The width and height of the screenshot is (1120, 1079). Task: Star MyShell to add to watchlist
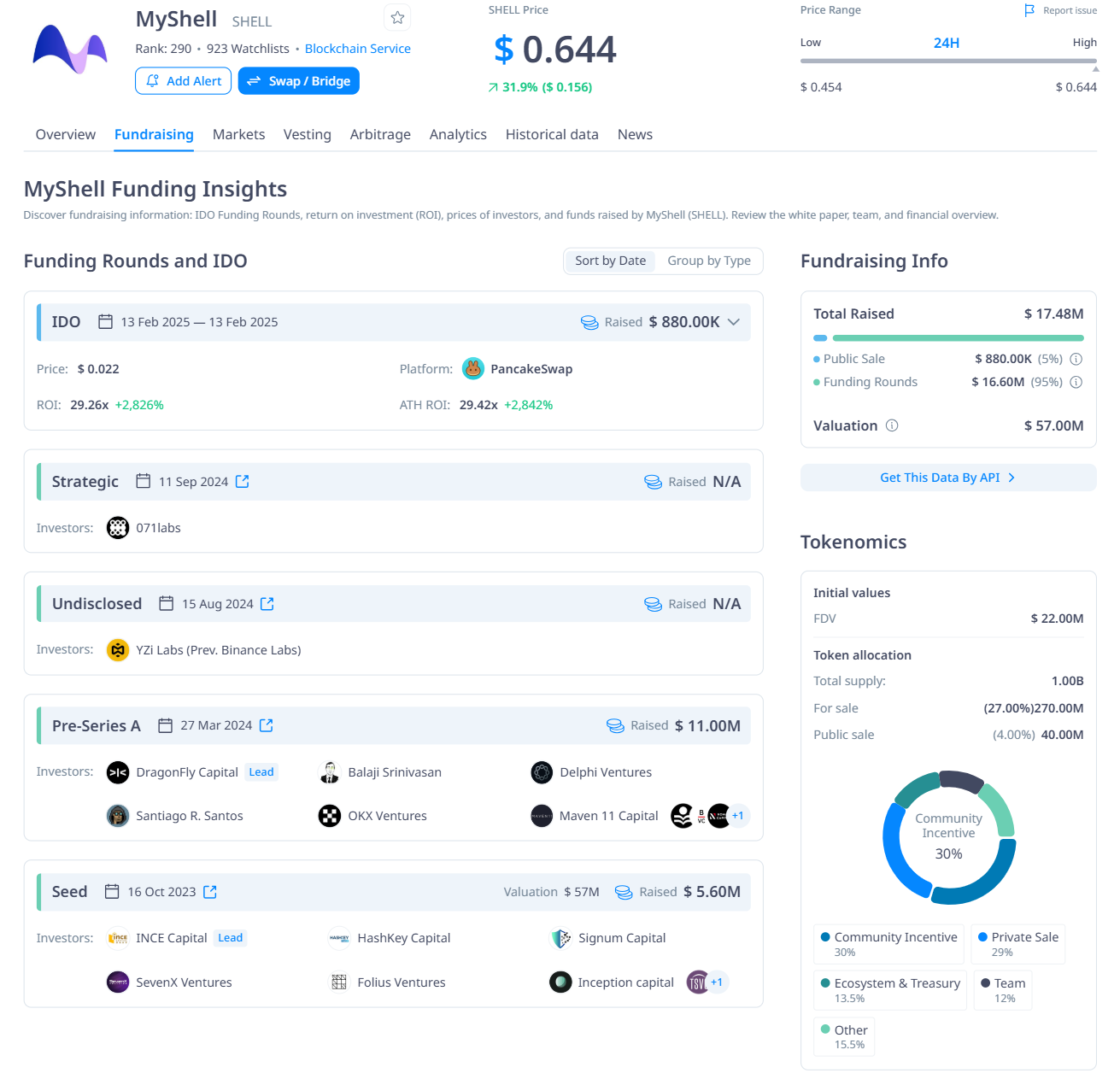click(x=397, y=17)
